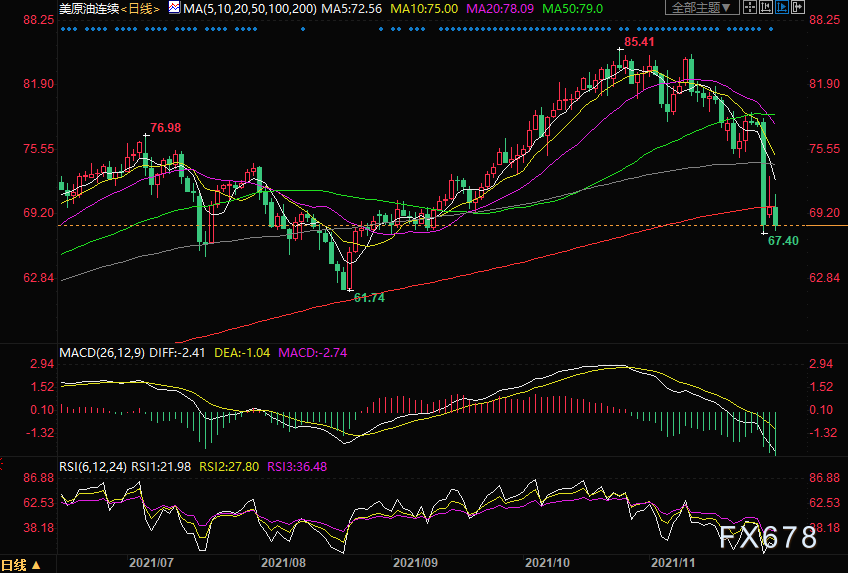
Task: Click the MA indicator chart icon
Action: (x=174, y=8)
